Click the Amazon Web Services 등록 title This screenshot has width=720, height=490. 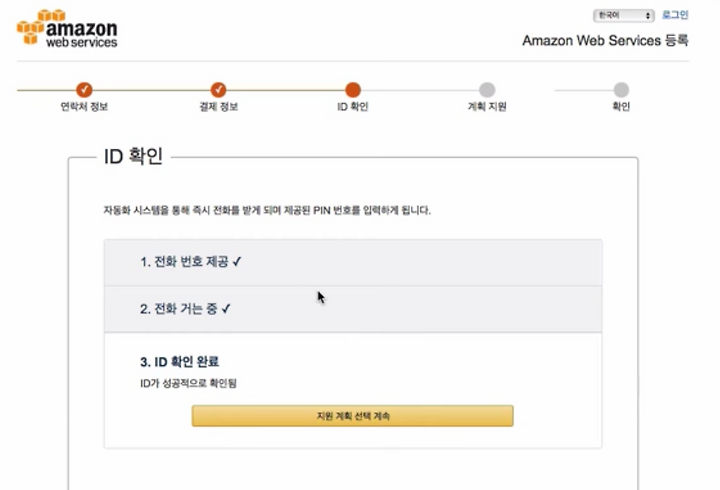point(605,40)
